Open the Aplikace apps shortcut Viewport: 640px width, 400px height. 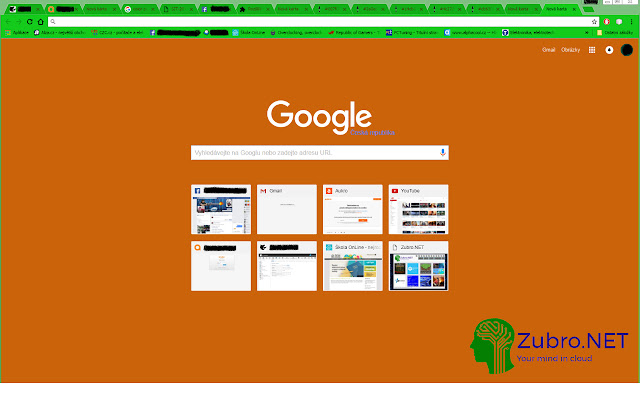pyautogui.click(x=17, y=33)
